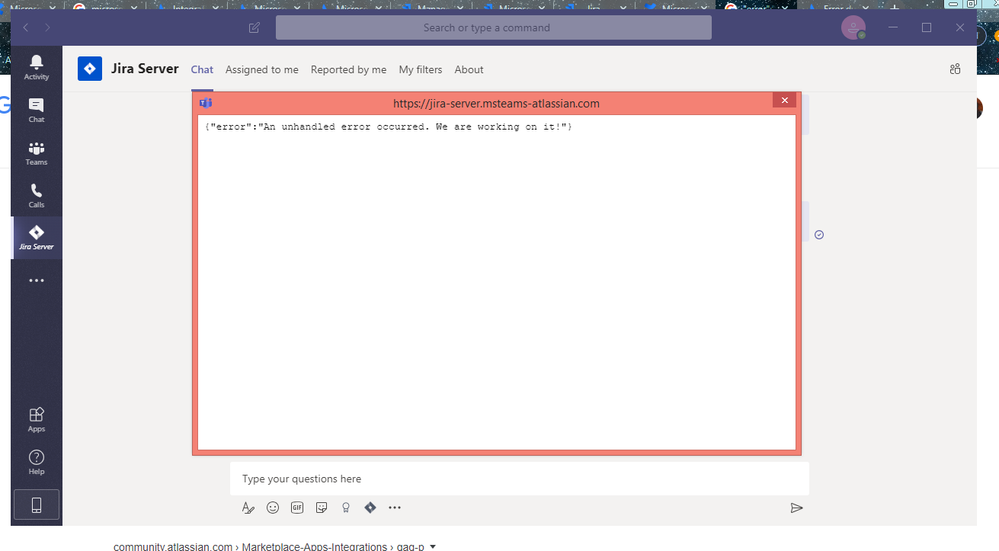Screen dimensions: 999x551
Task: Show more apps with the sidebar ellipsis
Action: [x=36, y=280]
